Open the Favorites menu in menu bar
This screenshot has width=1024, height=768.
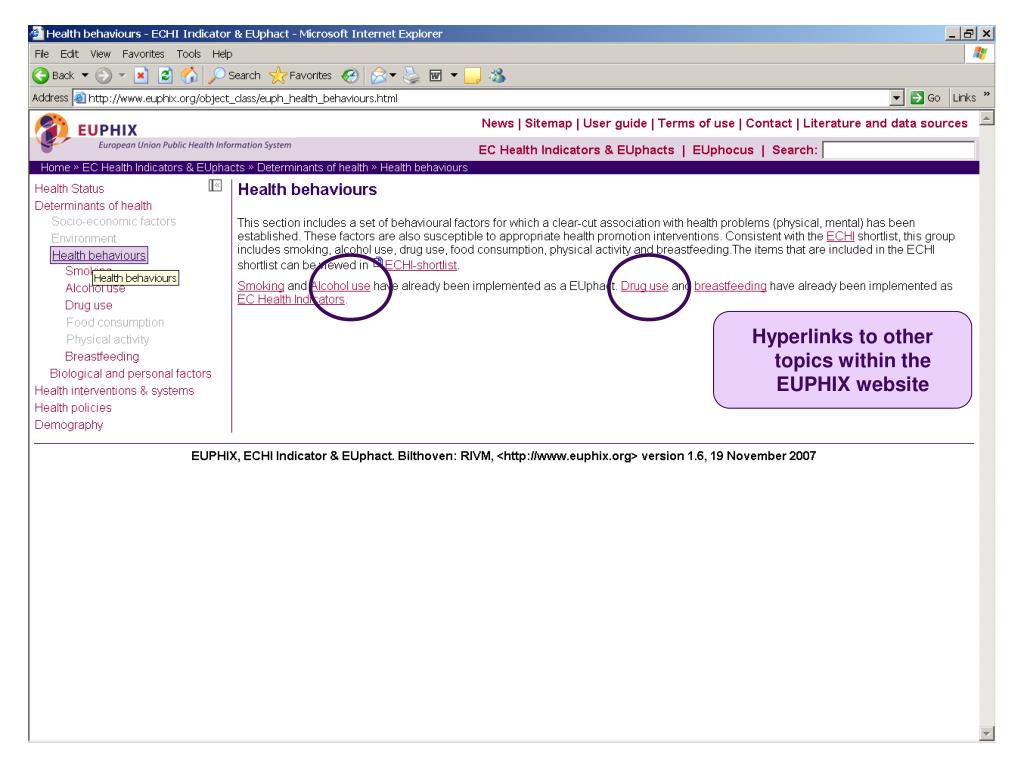143,54
